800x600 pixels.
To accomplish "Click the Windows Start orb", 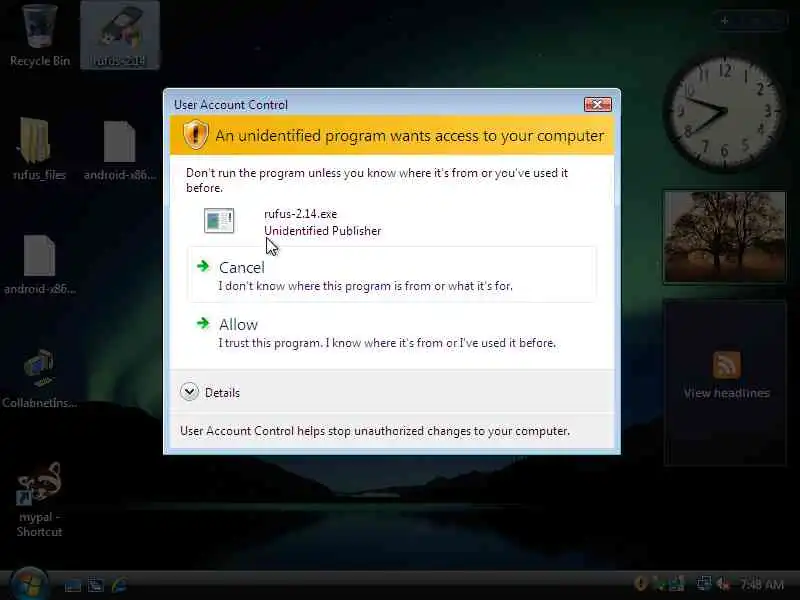I will point(29,584).
